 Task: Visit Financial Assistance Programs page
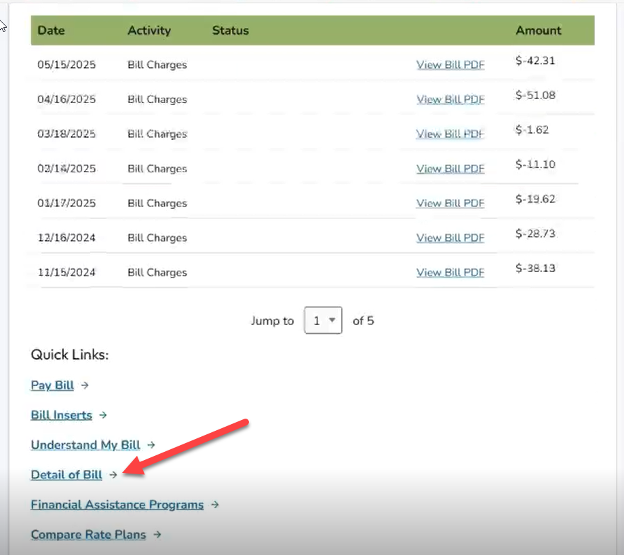point(117,505)
